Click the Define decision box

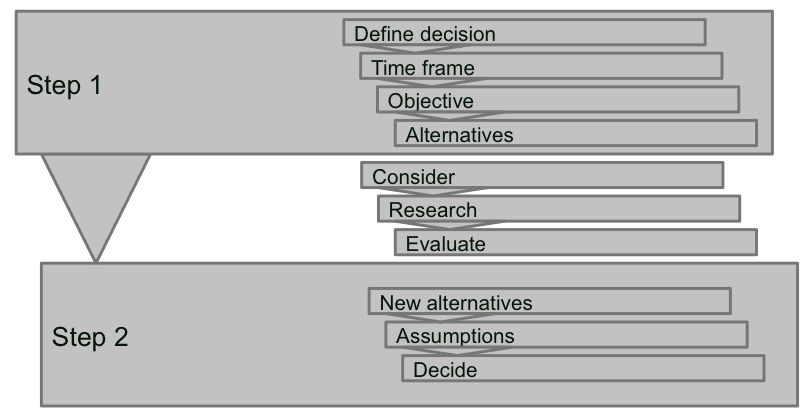coord(524,33)
